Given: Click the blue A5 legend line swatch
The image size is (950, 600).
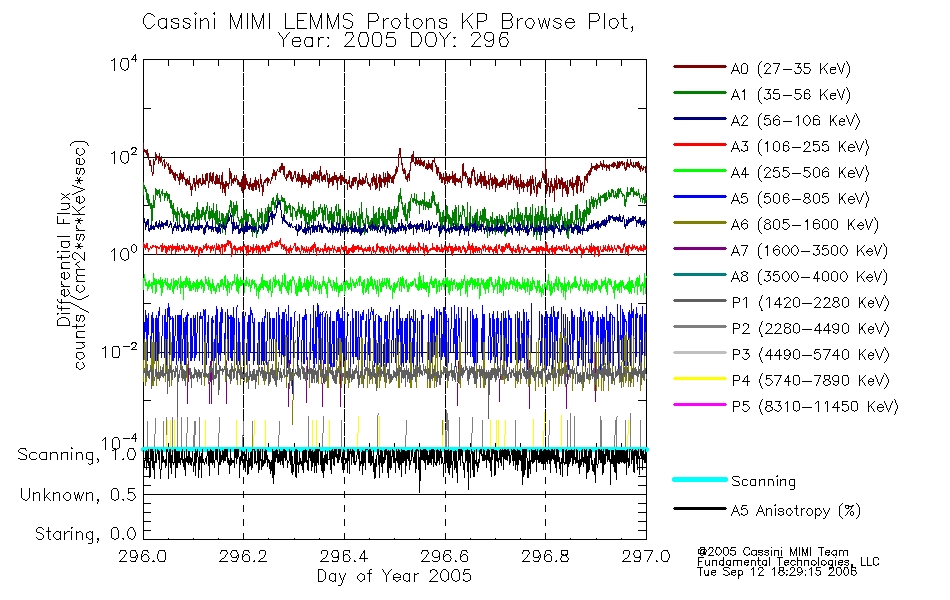Looking at the screenshot, I should pyautogui.click(x=700, y=197).
